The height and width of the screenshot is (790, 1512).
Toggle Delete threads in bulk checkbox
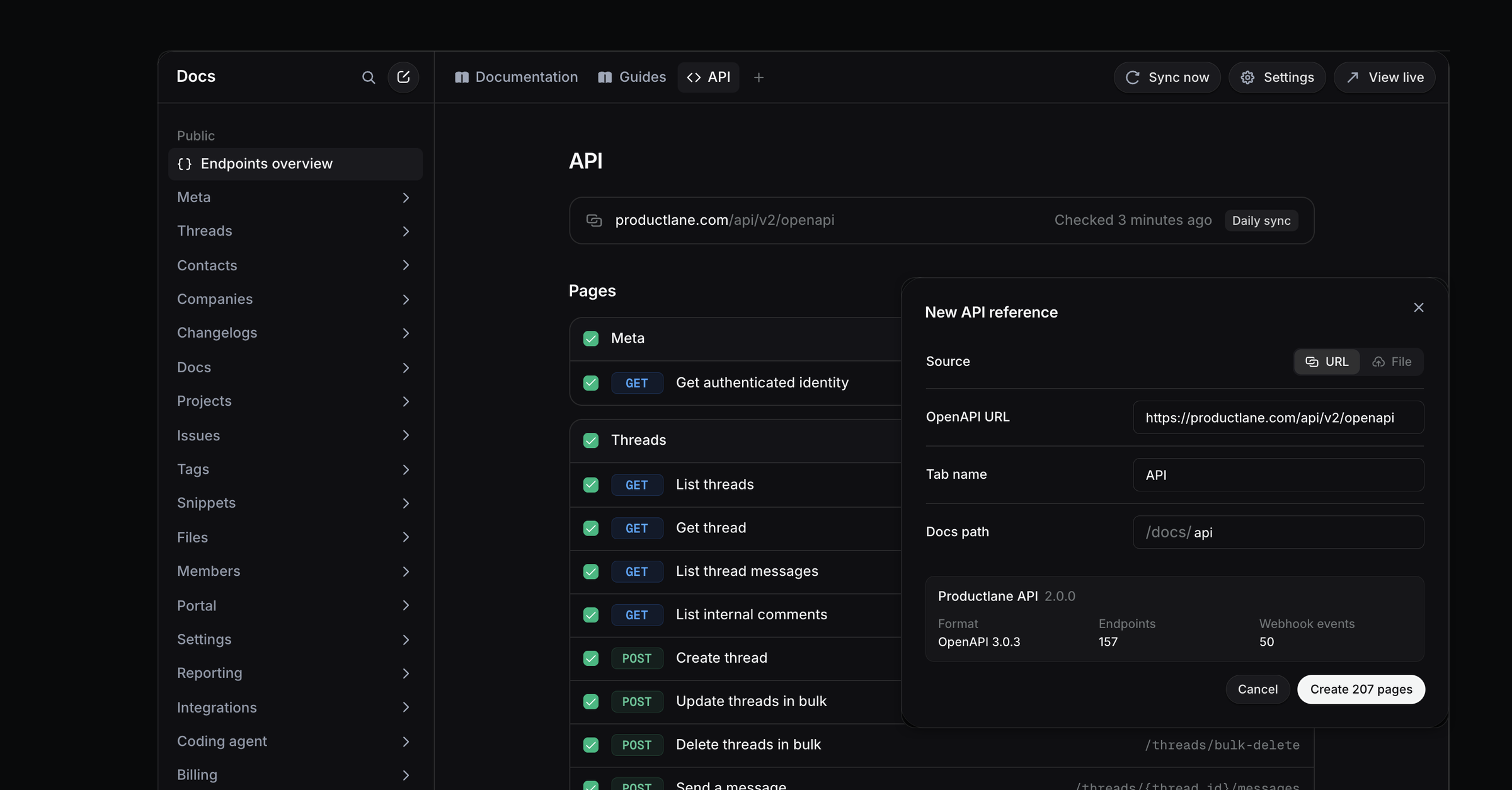(591, 745)
